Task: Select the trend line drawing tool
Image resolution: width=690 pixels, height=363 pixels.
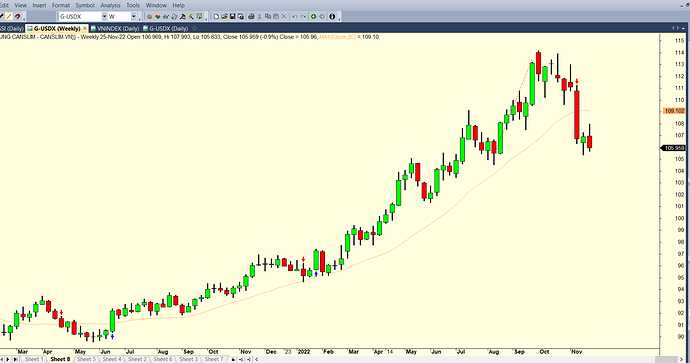Action: point(9,16)
